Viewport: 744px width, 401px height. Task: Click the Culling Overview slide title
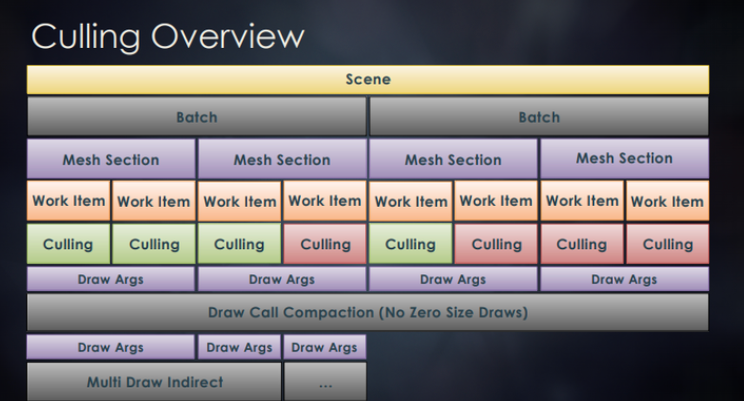tap(167, 35)
